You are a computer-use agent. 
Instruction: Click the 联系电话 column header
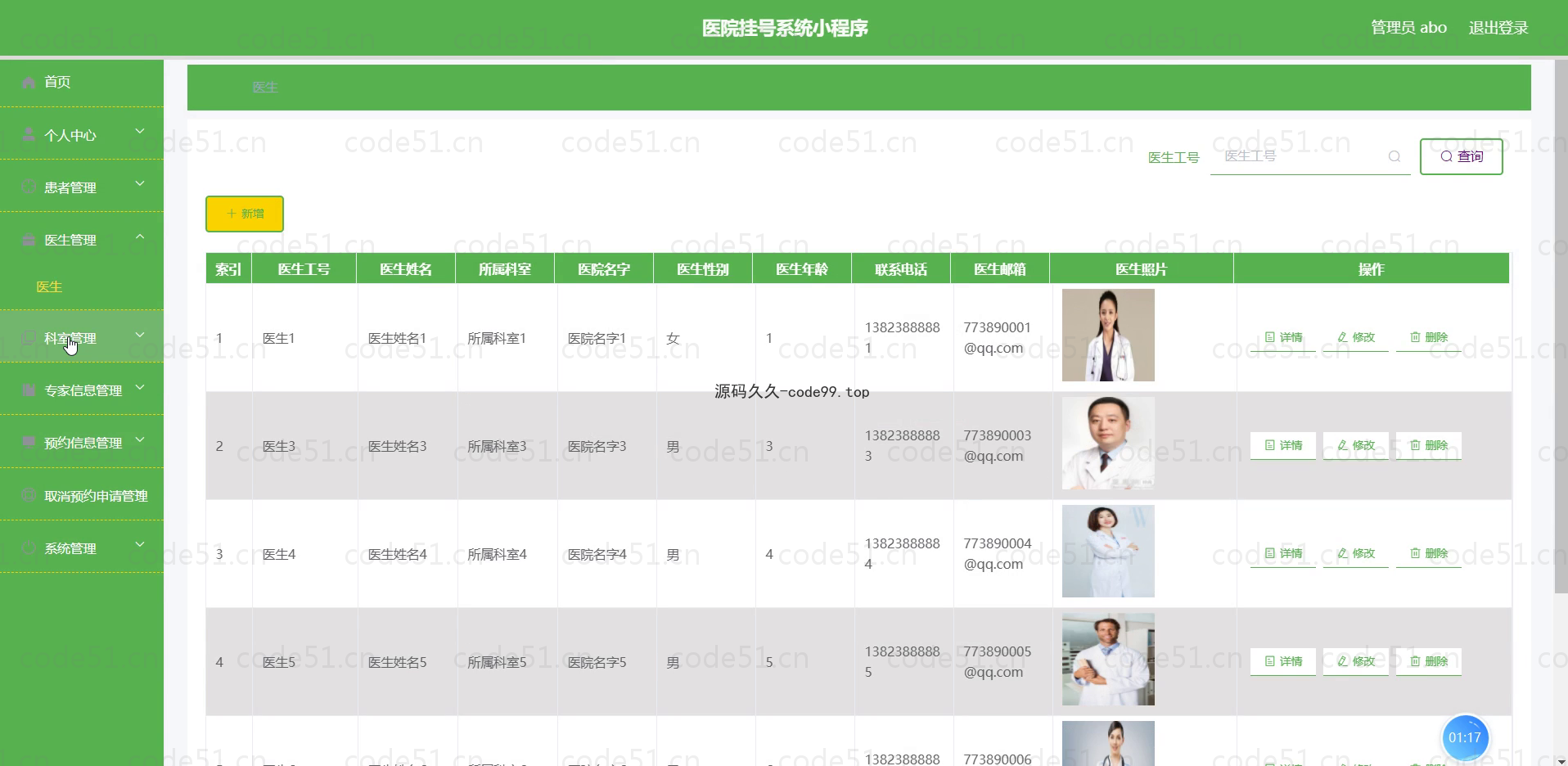click(901, 269)
